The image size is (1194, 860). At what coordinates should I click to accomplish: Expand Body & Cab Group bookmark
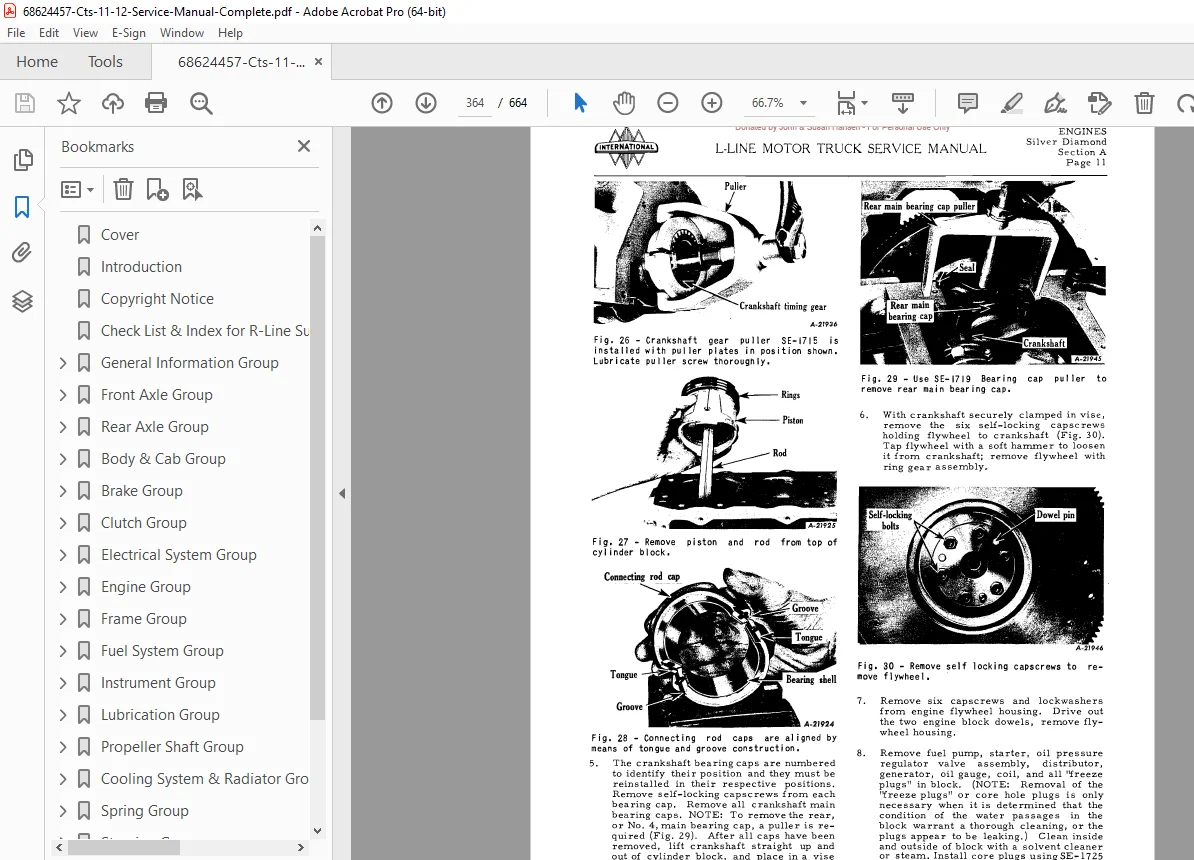(x=63, y=459)
